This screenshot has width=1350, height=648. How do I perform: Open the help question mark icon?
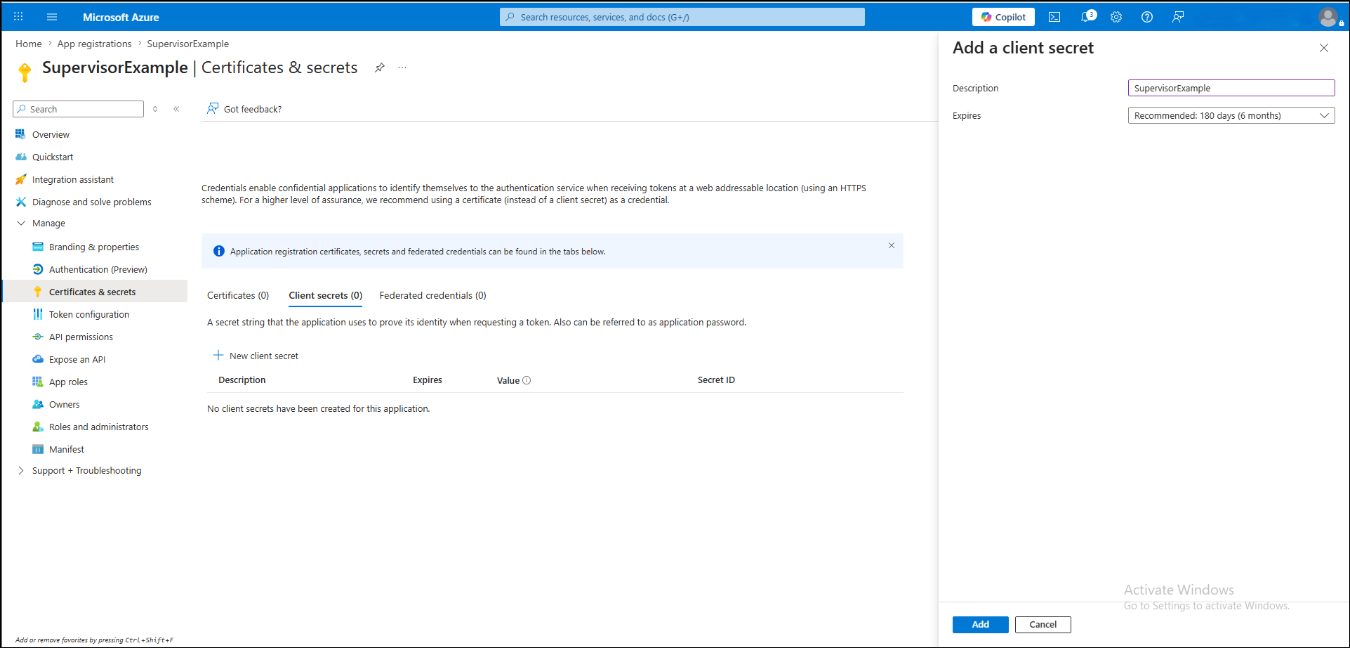pos(1147,17)
